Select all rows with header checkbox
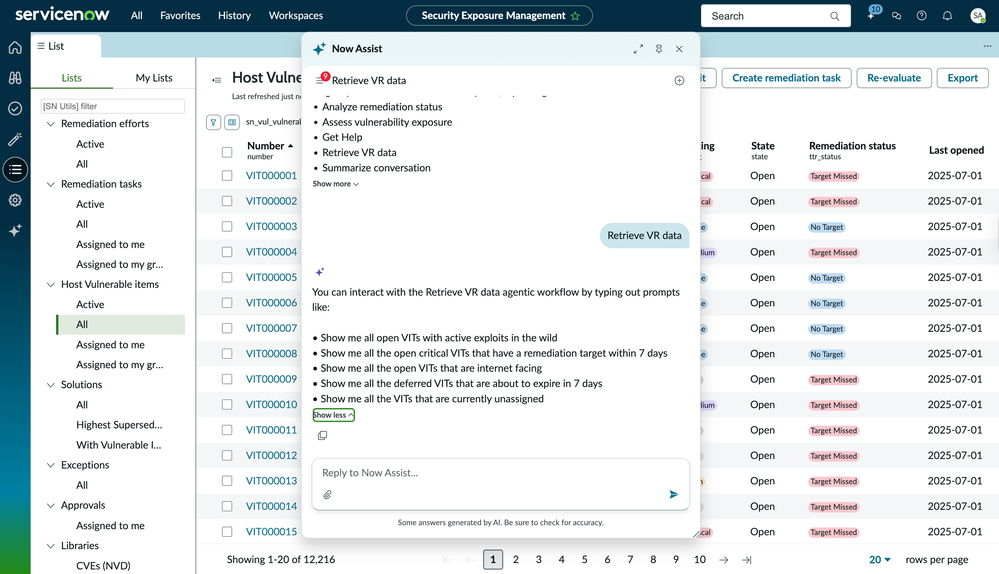Screen dimensions: 999x574 click(227, 152)
